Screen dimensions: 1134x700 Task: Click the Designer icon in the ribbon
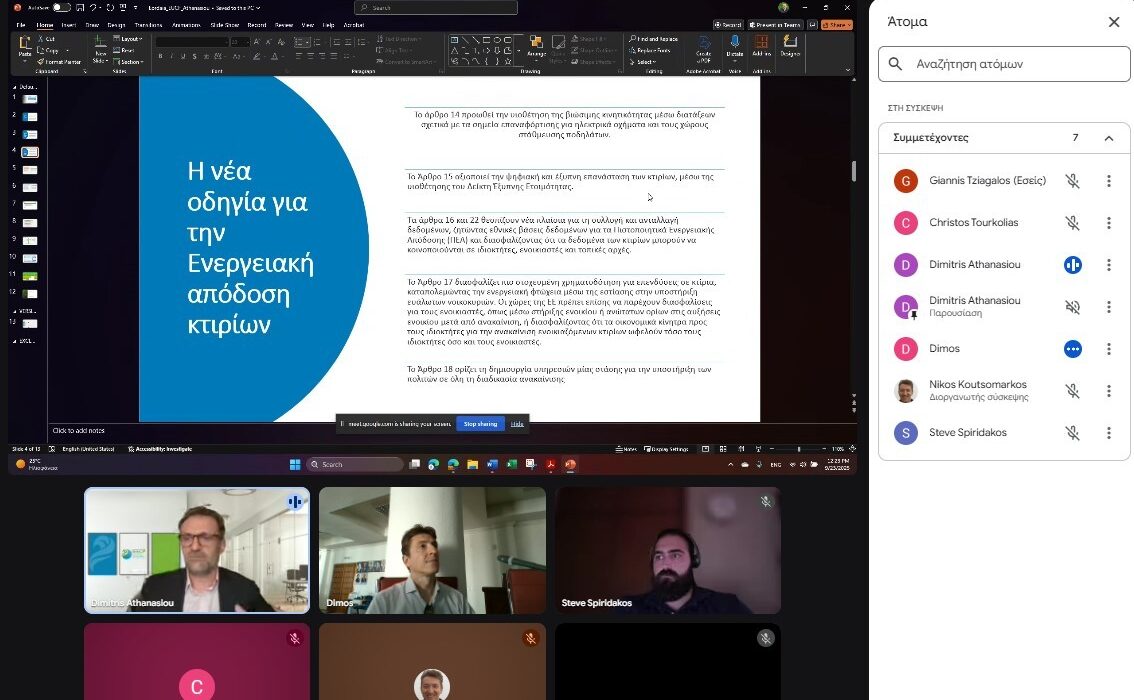(790, 46)
